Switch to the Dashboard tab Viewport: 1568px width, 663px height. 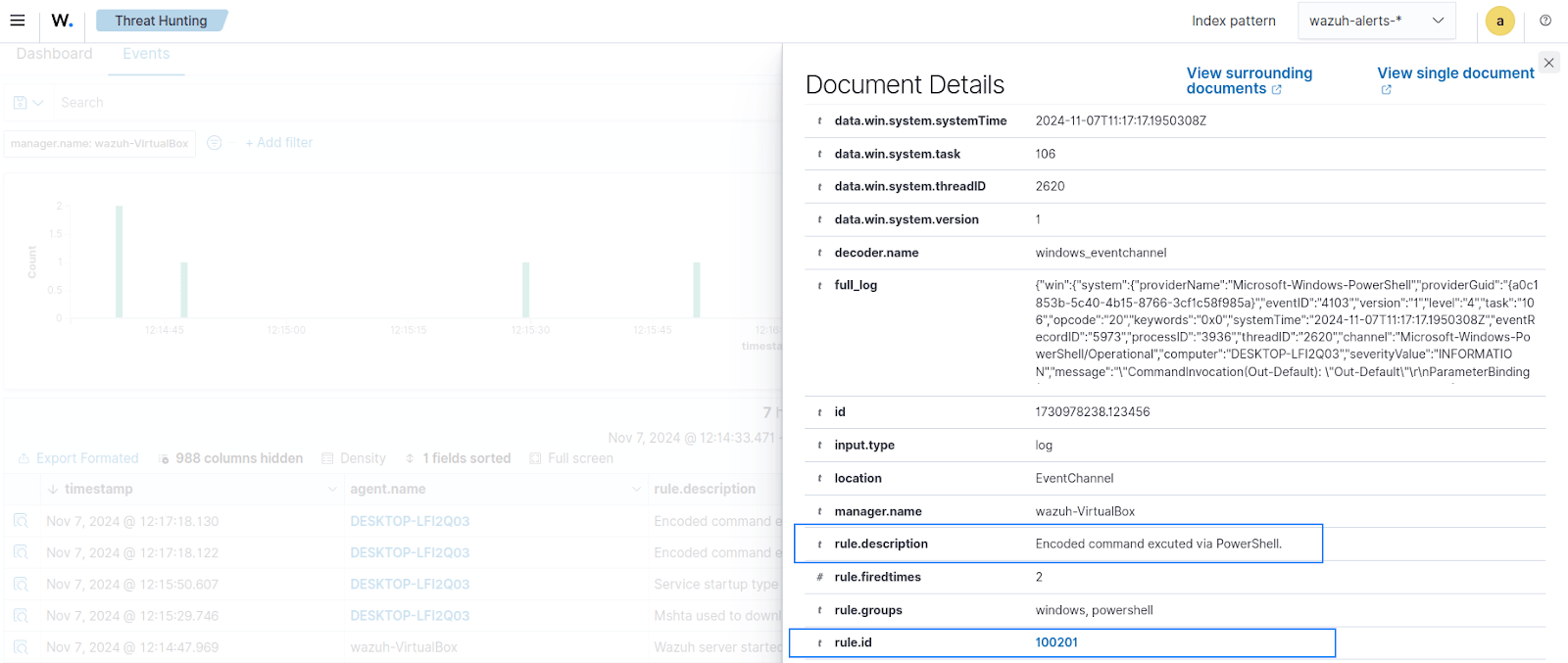pyautogui.click(x=54, y=54)
